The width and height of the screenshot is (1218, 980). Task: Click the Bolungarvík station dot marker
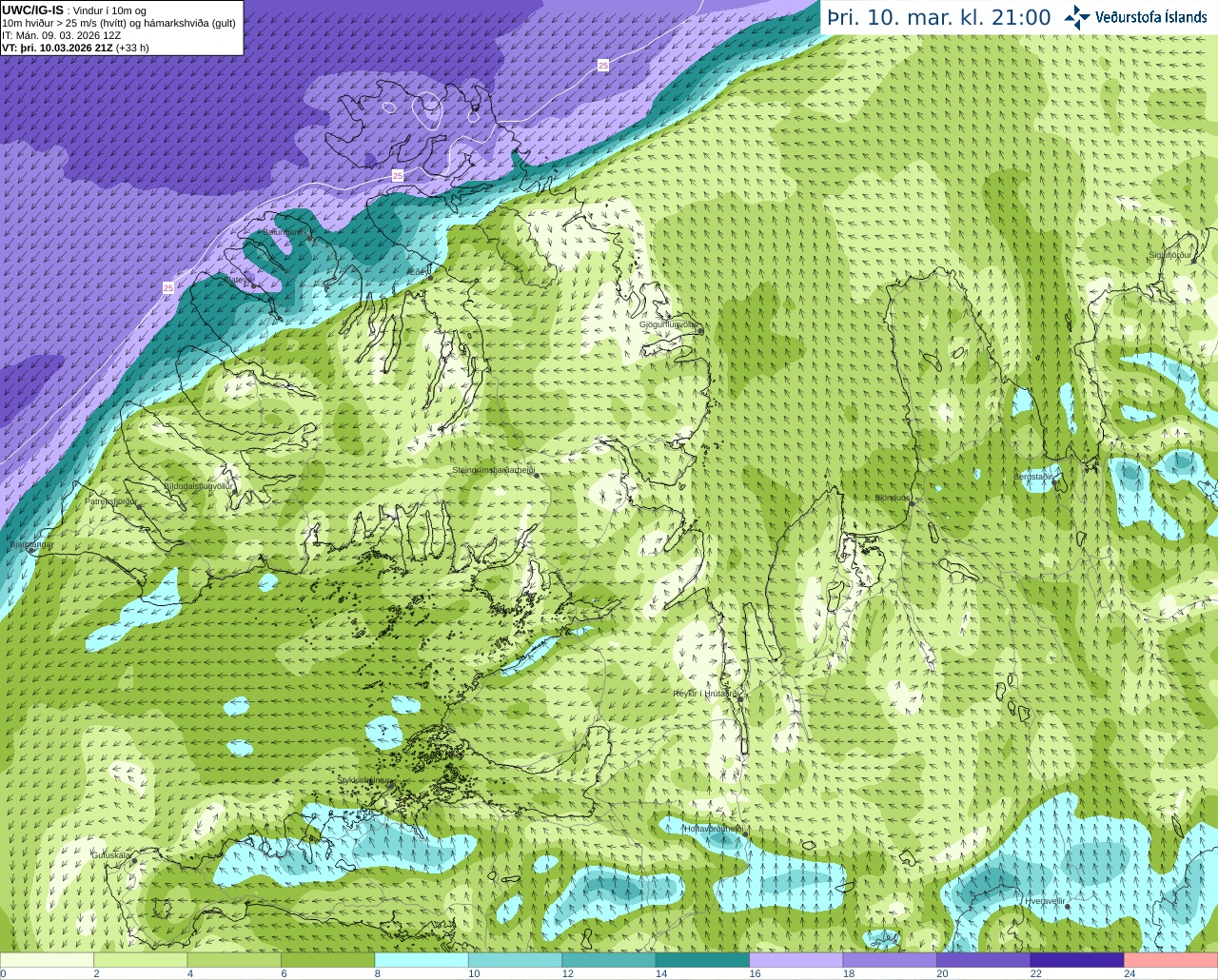pos(310,239)
